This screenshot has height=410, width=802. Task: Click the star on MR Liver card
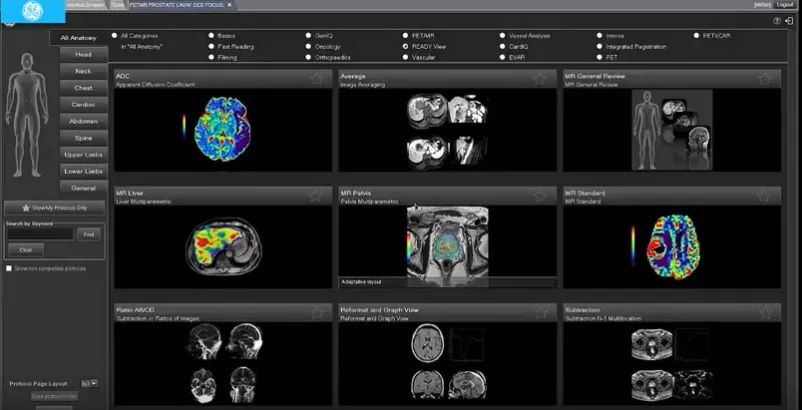tap(317, 196)
